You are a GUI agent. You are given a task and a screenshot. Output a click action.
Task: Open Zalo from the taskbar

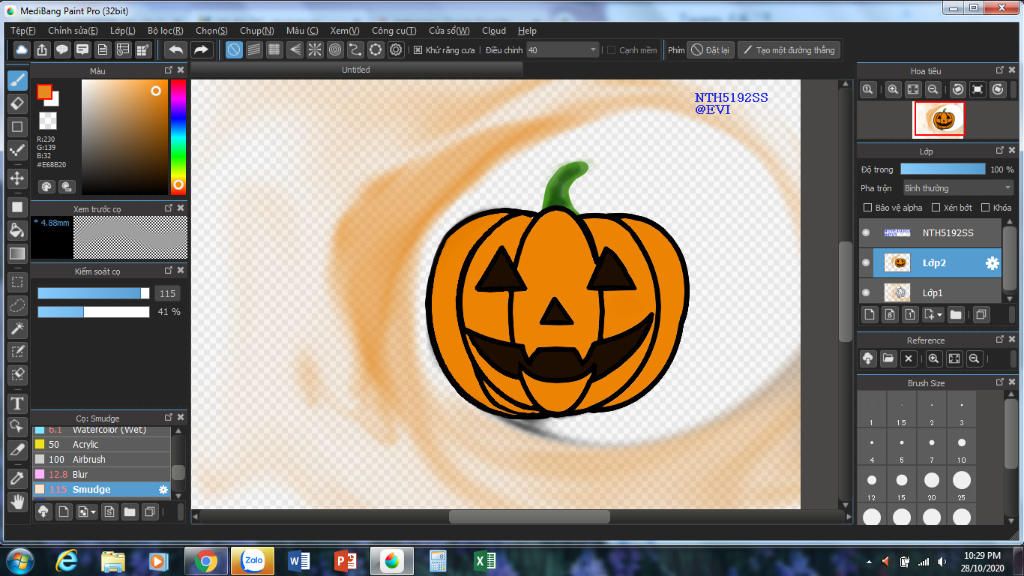click(x=253, y=561)
